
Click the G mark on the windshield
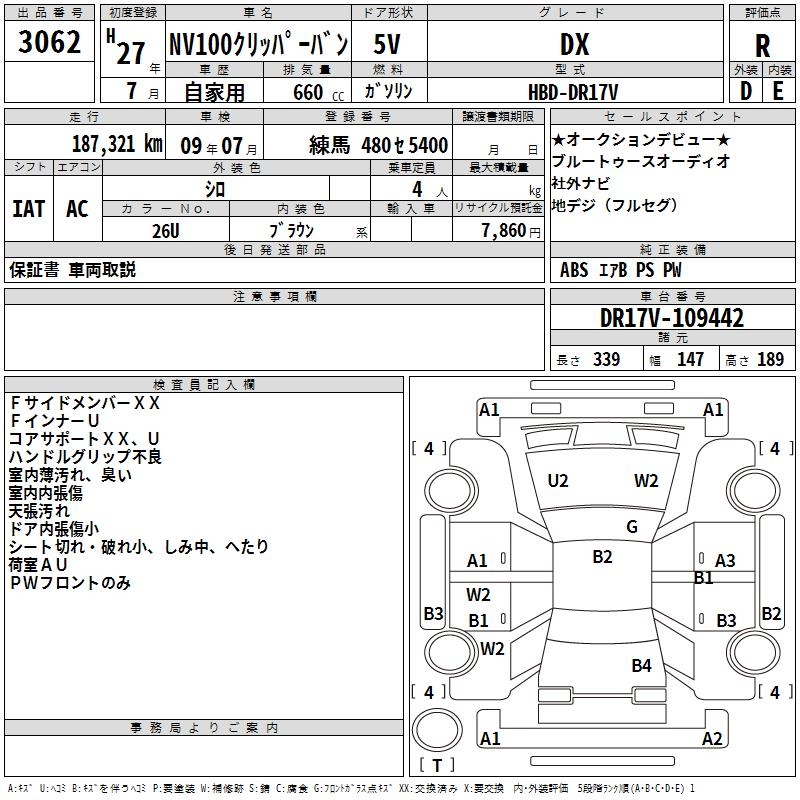pos(631,527)
